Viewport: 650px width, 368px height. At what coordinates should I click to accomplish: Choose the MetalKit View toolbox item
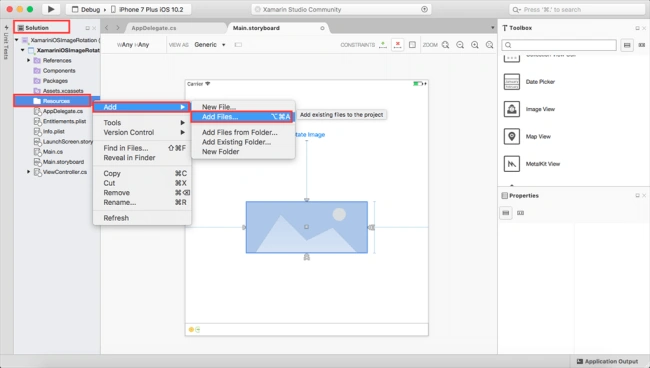(532, 164)
